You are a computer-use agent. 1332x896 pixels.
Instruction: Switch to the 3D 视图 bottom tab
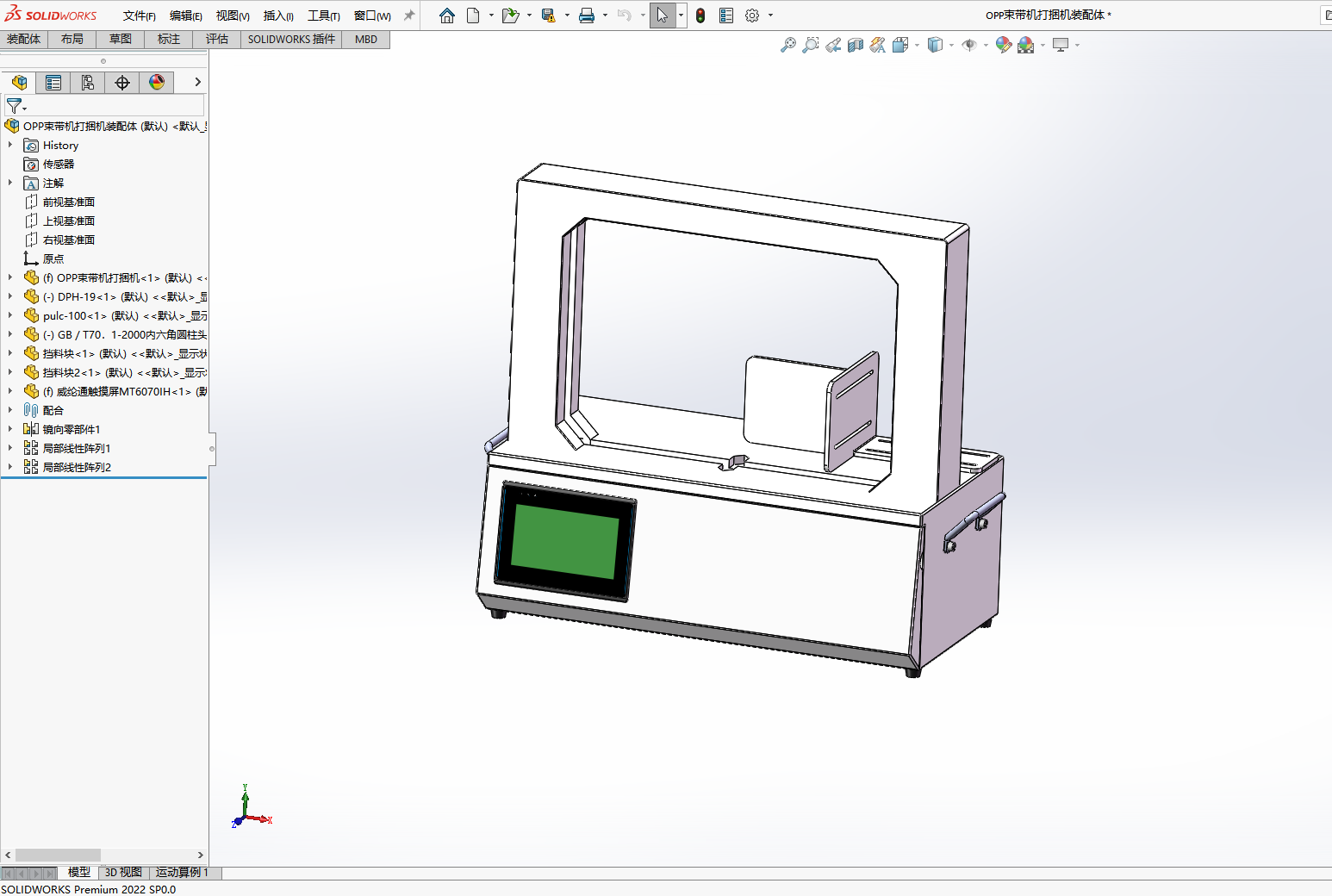coord(123,873)
